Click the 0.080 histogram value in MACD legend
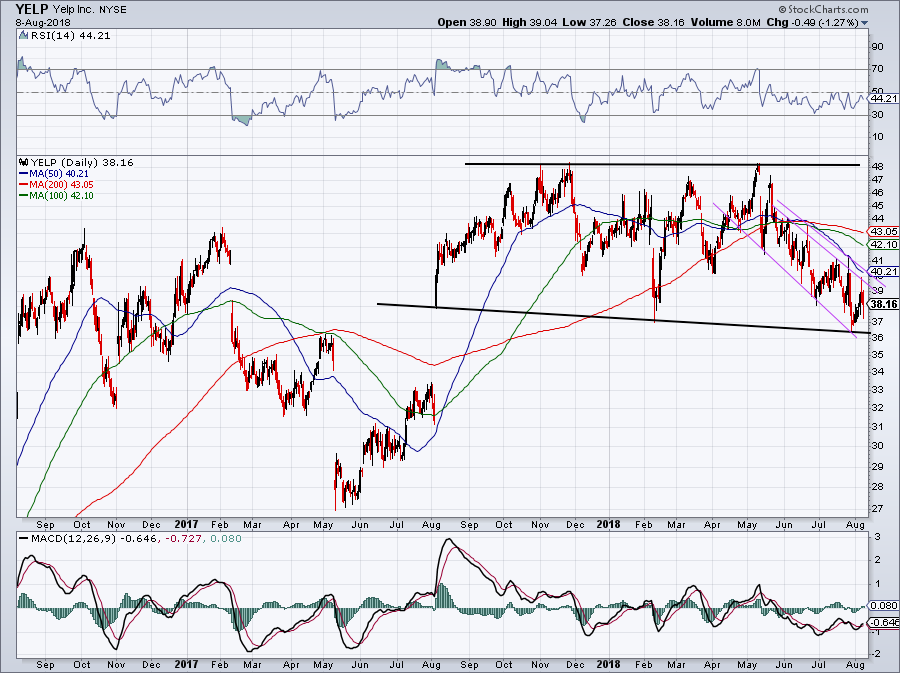Image resolution: width=900 pixels, height=673 pixels. 226,538
